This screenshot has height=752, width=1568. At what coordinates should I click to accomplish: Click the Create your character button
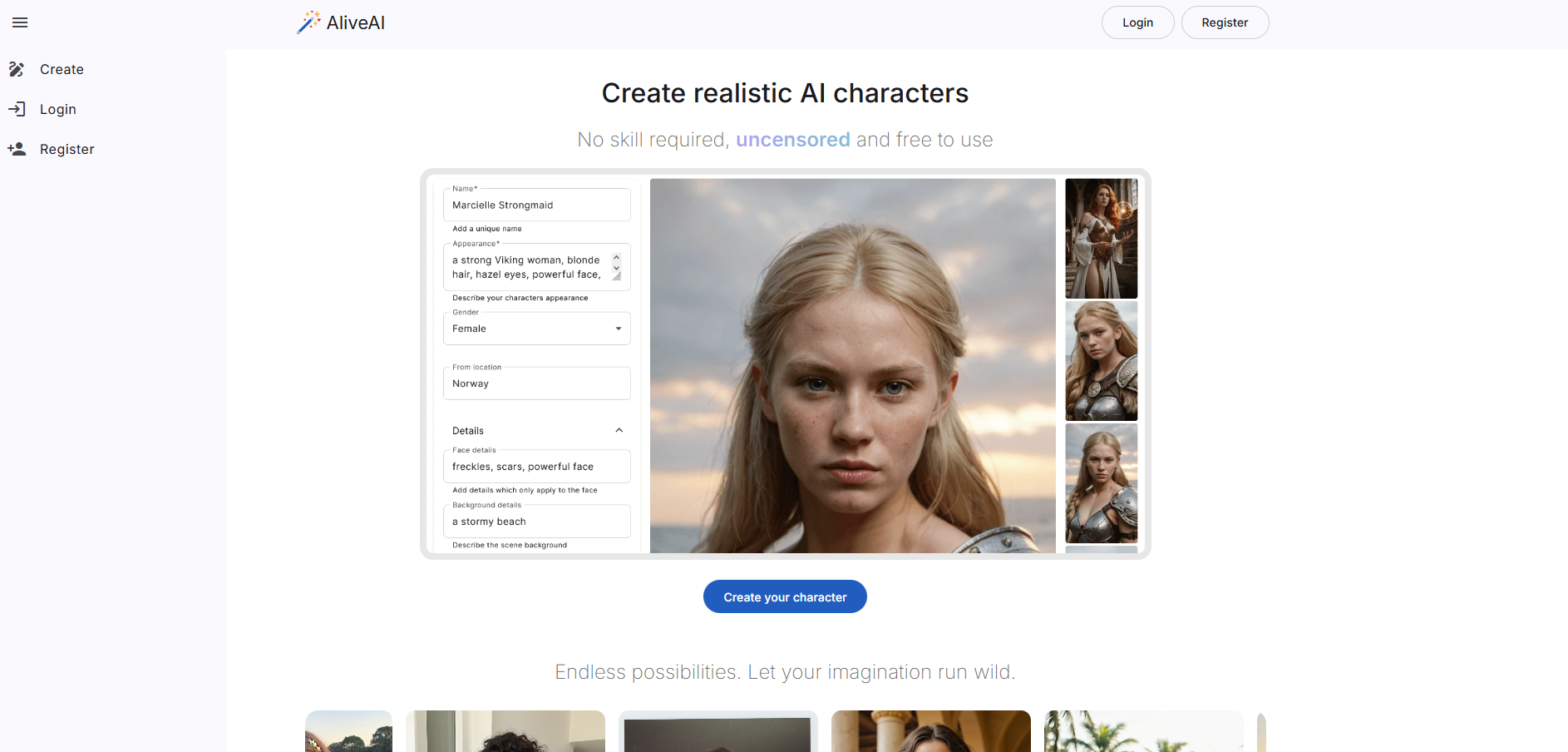pos(785,596)
